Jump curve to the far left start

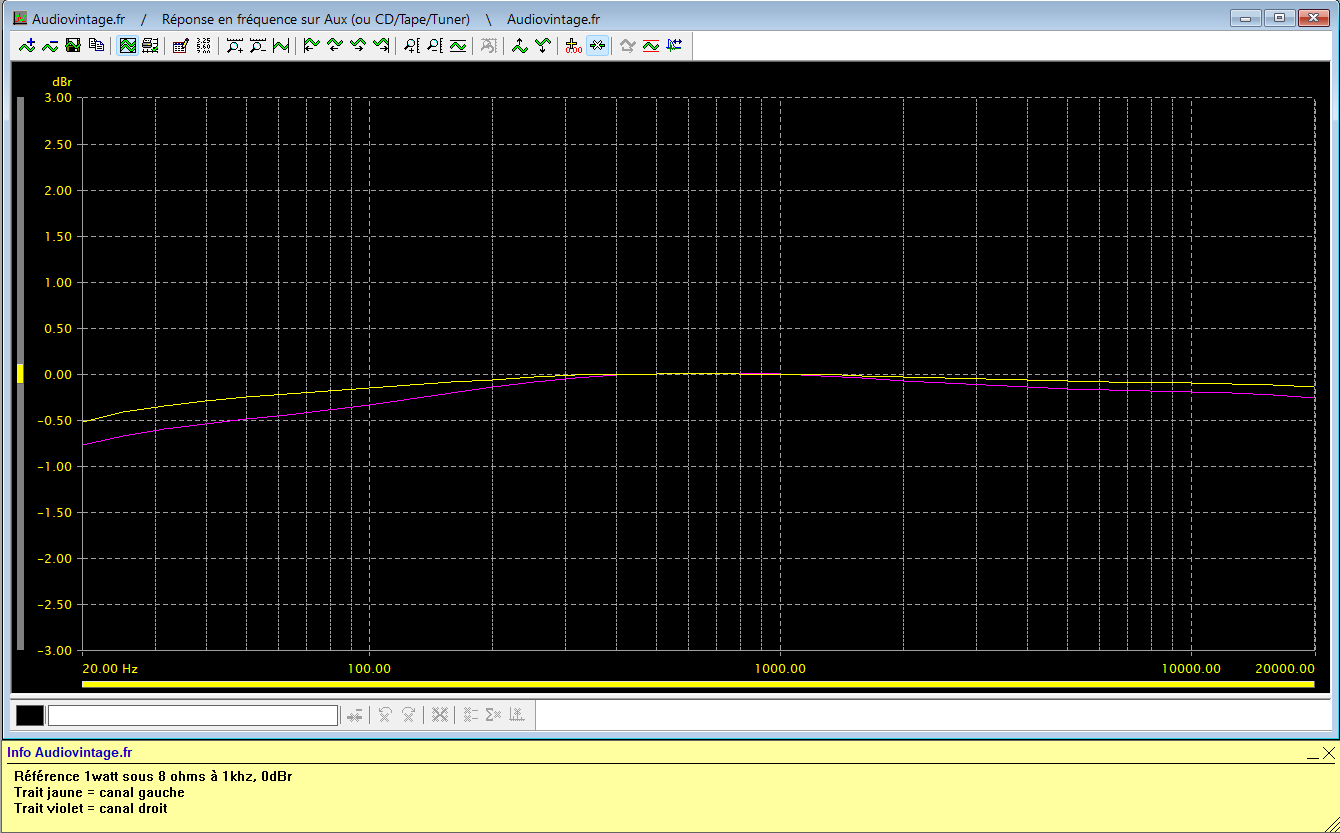coord(311,45)
